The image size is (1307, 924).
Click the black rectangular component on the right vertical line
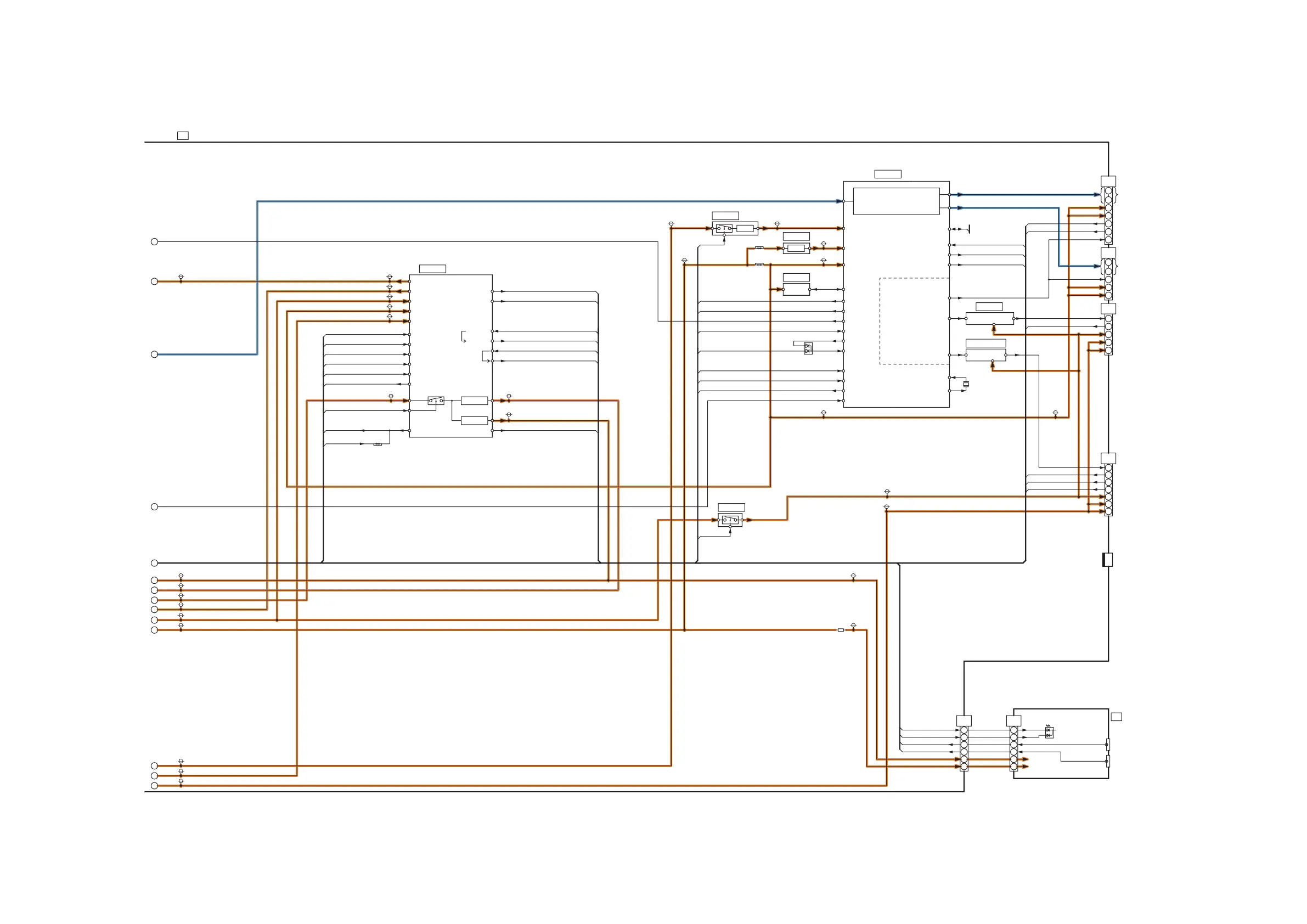[x=1107, y=560]
